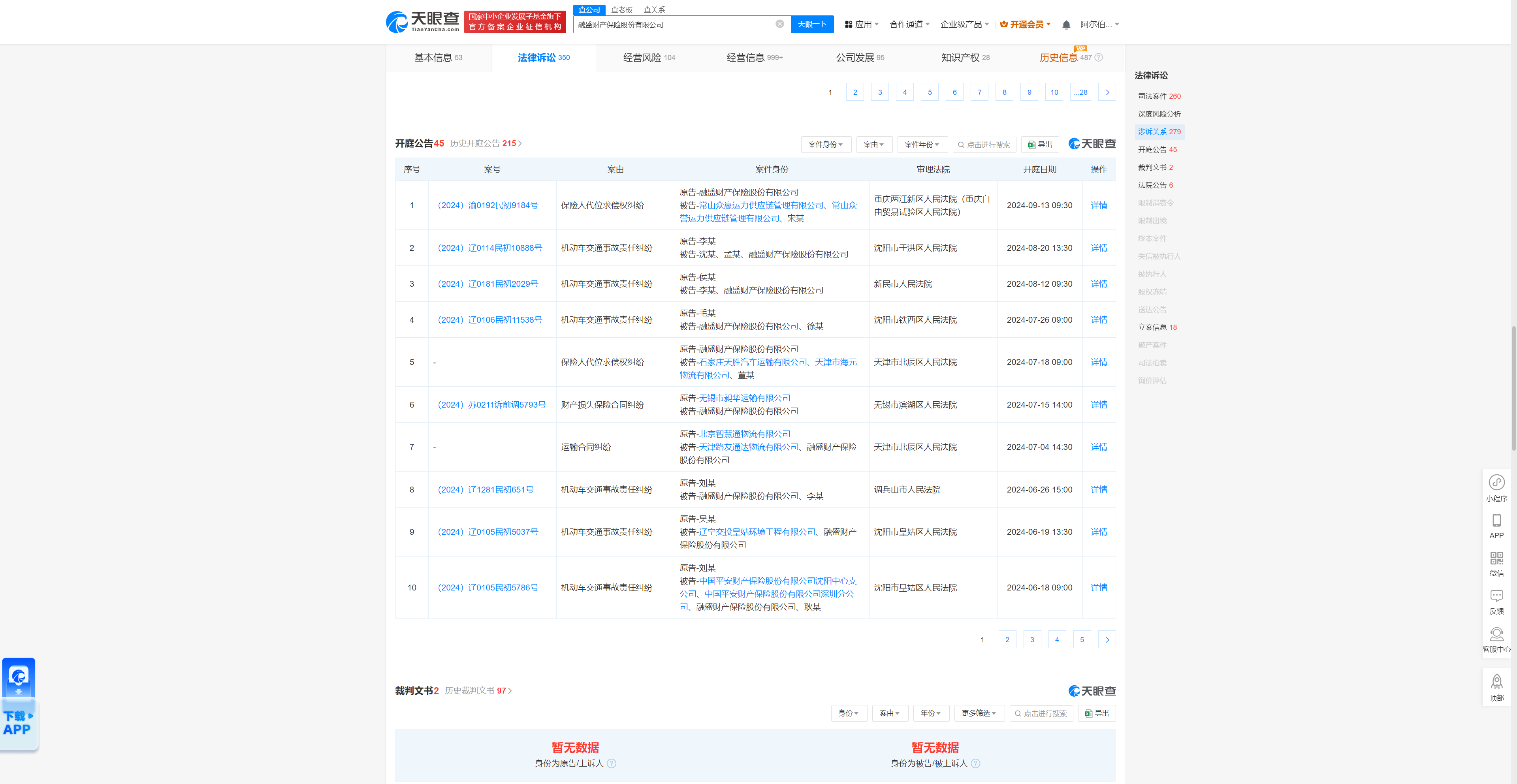Open company link 无锡市昶华运输有限公司

click(x=744, y=399)
